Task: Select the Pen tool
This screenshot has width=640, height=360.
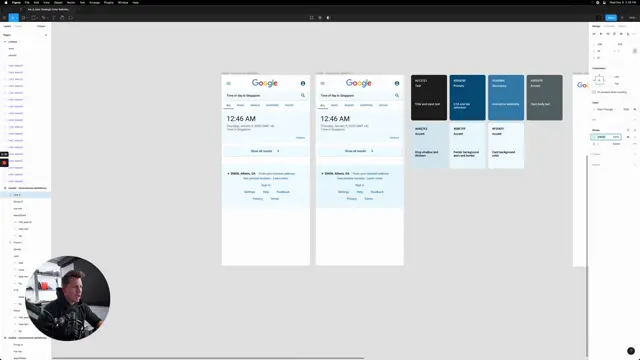Action: pos(43,18)
